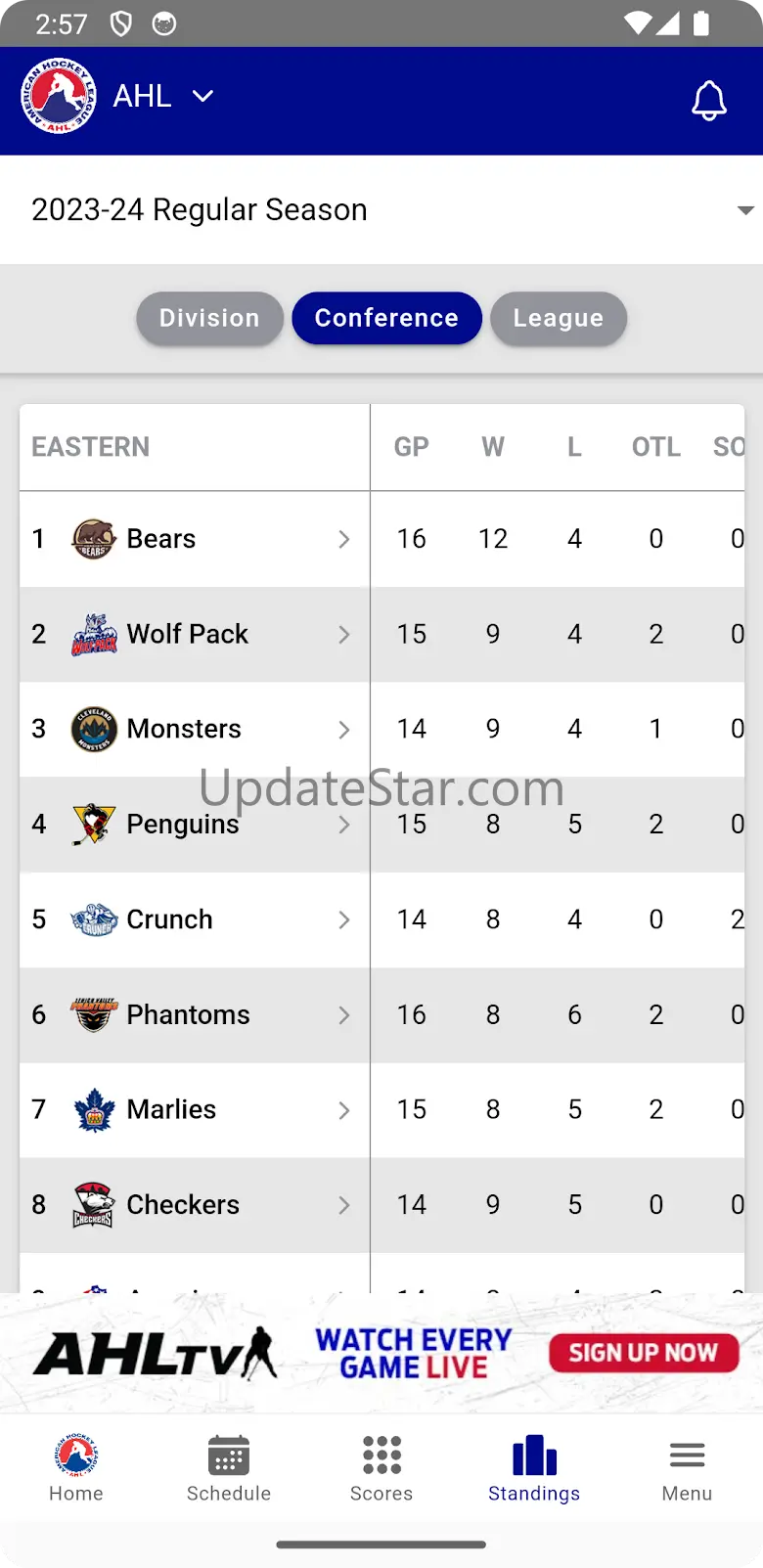763x1568 pixels.
Task: Expand Checkers row chevron
Action: [343, 1206]
